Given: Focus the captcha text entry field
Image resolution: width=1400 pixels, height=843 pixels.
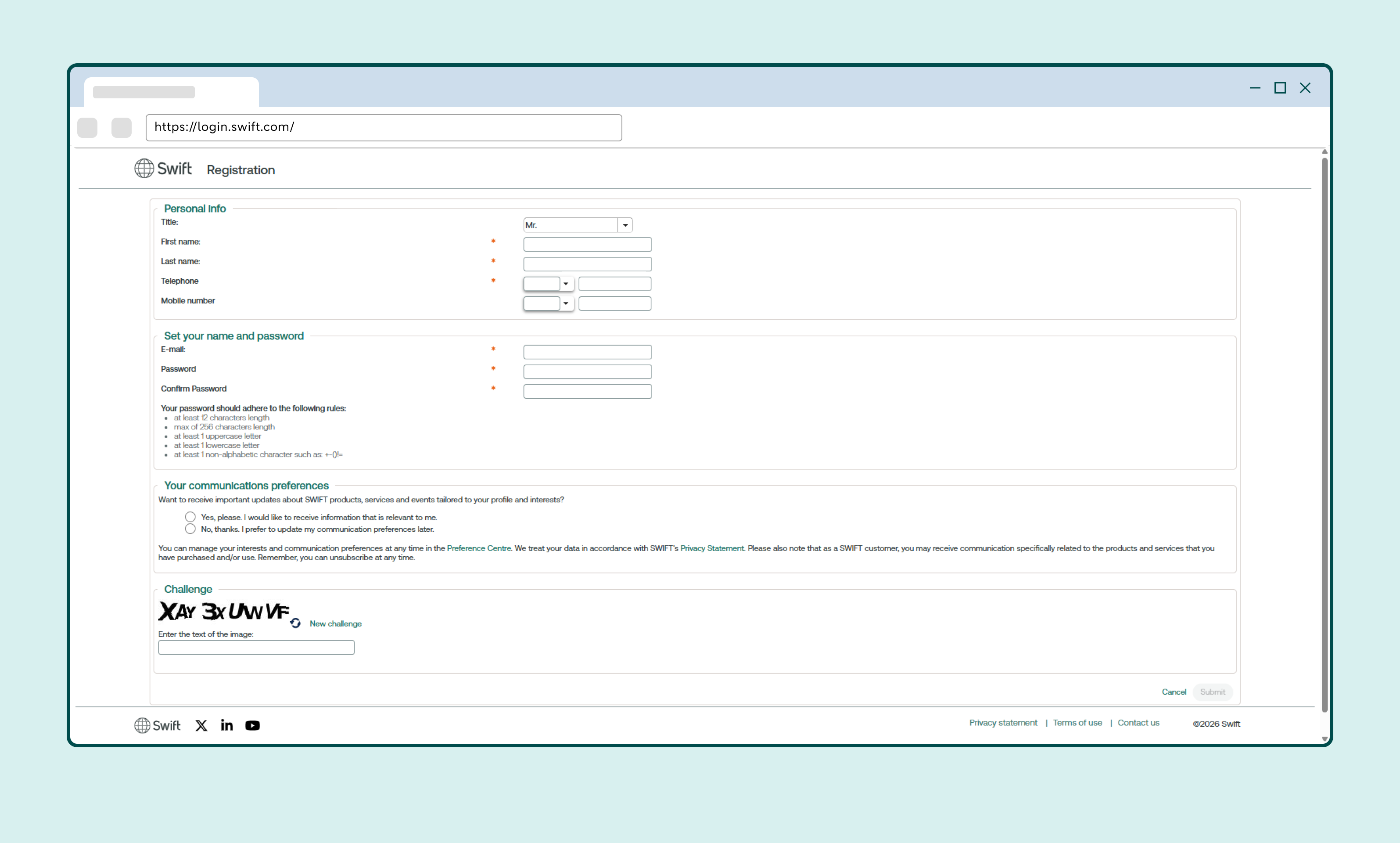Looking at the screenshot, I should (x=257, y=648).
